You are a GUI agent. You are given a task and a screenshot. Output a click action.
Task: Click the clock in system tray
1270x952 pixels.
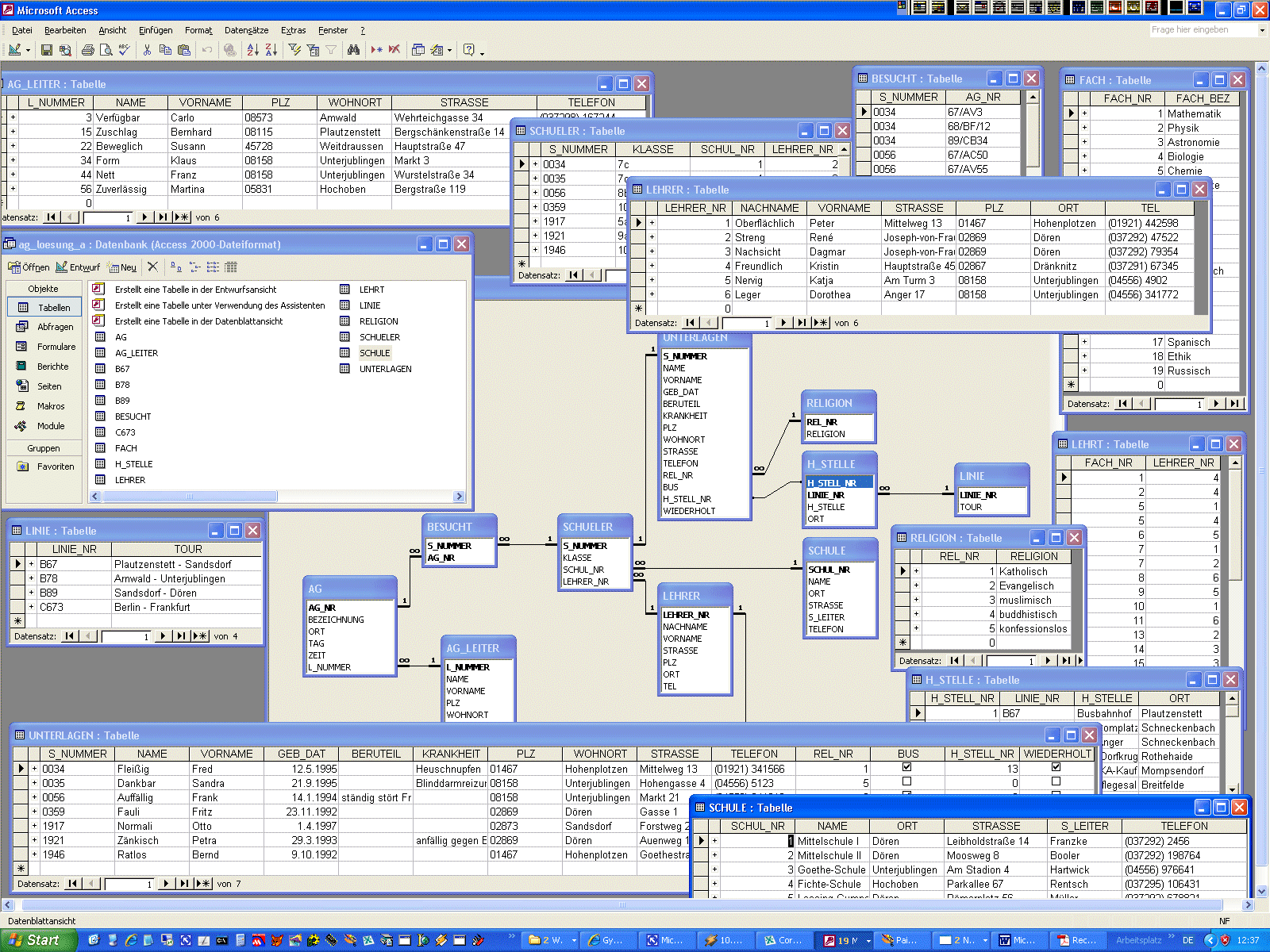[x=1248, y=940]
